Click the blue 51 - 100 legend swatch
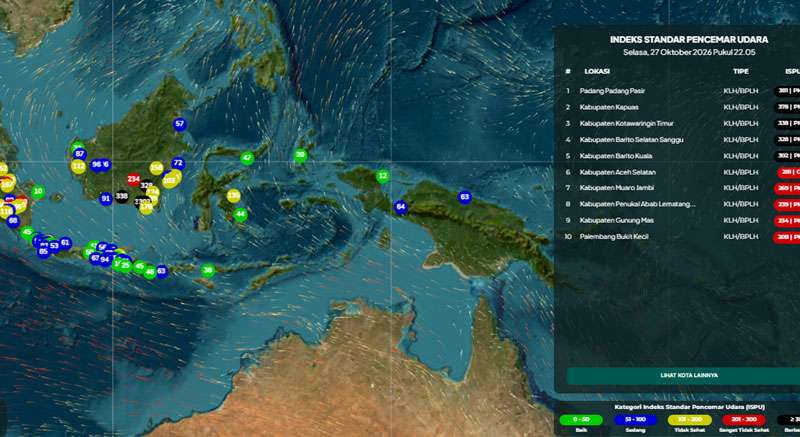 636,420
